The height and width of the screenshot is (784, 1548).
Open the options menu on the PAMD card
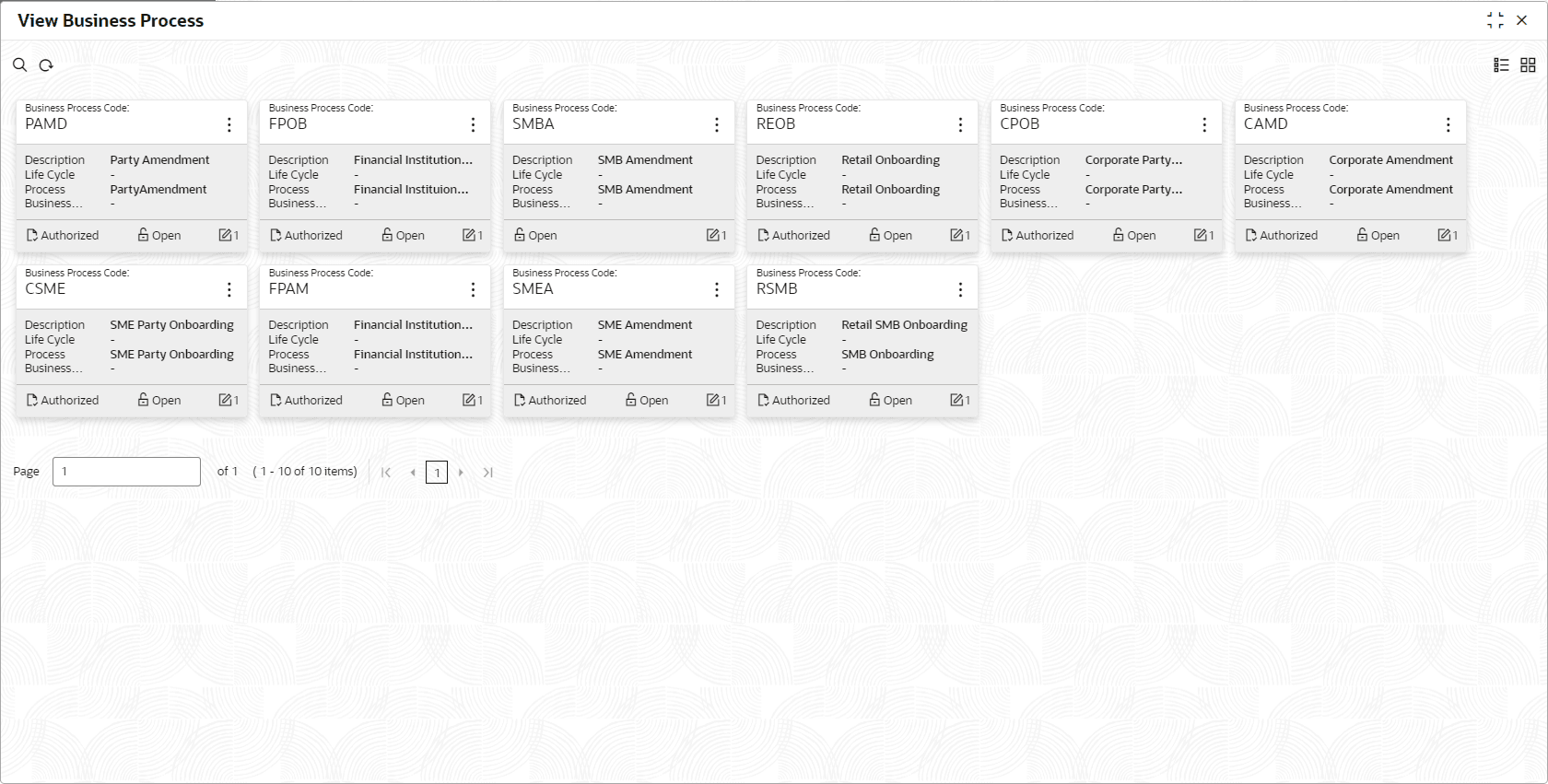tap(229, 123)
